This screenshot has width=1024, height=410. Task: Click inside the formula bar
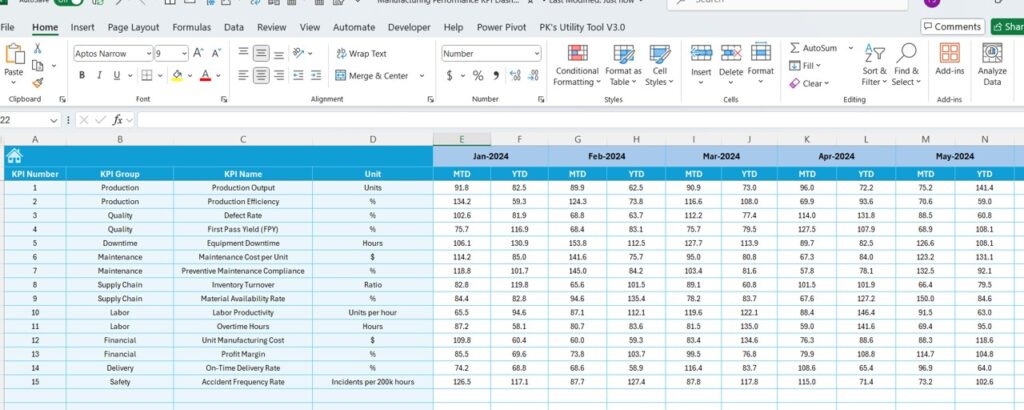tap(580, 120)
